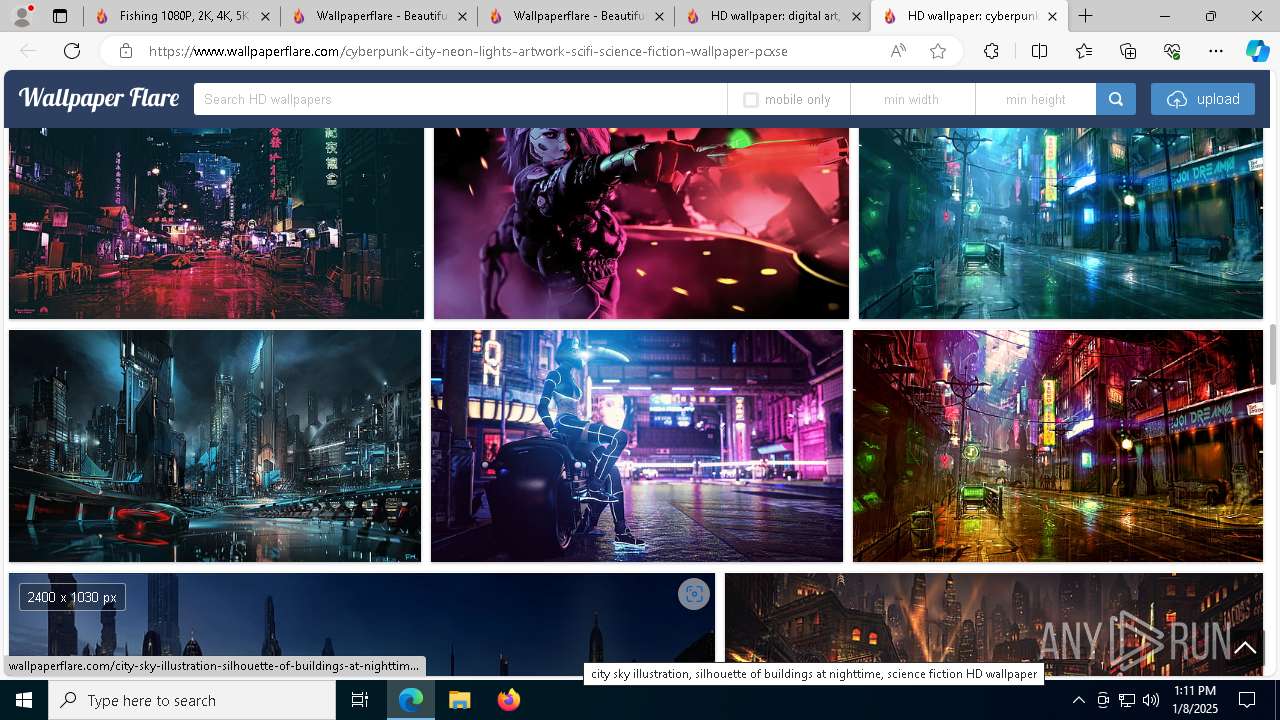
Task: Click the page vertical scrollbar thumb
Action: pos(1273,354)
